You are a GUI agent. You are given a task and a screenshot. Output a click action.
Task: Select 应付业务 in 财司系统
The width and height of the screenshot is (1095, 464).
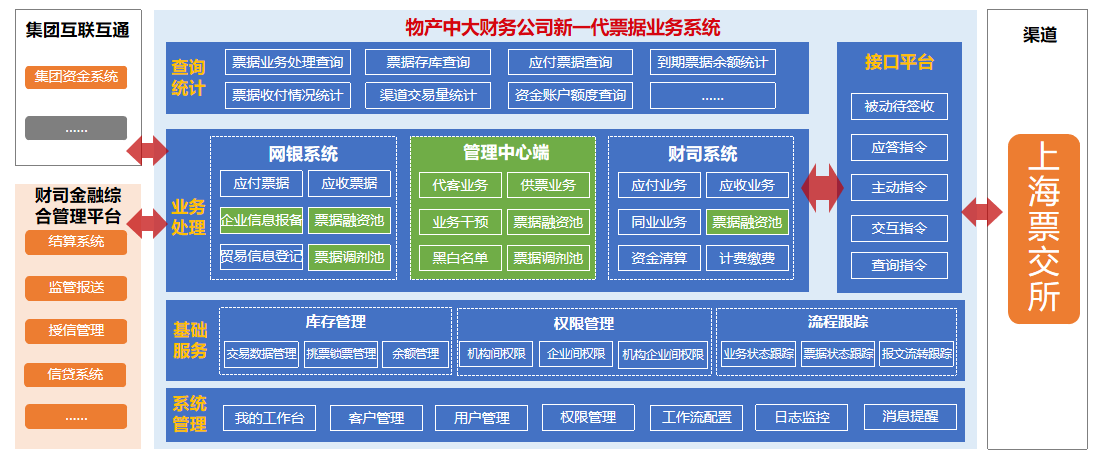(x=659, y=185)
